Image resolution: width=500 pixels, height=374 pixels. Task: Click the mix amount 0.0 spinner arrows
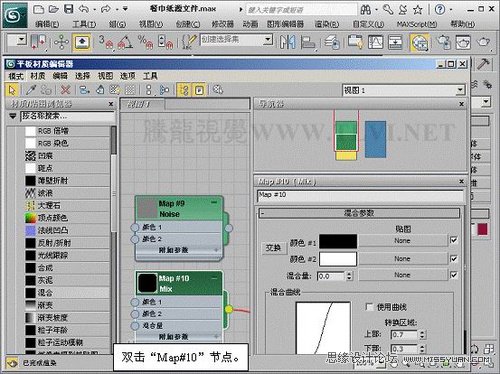pos(349,276)
